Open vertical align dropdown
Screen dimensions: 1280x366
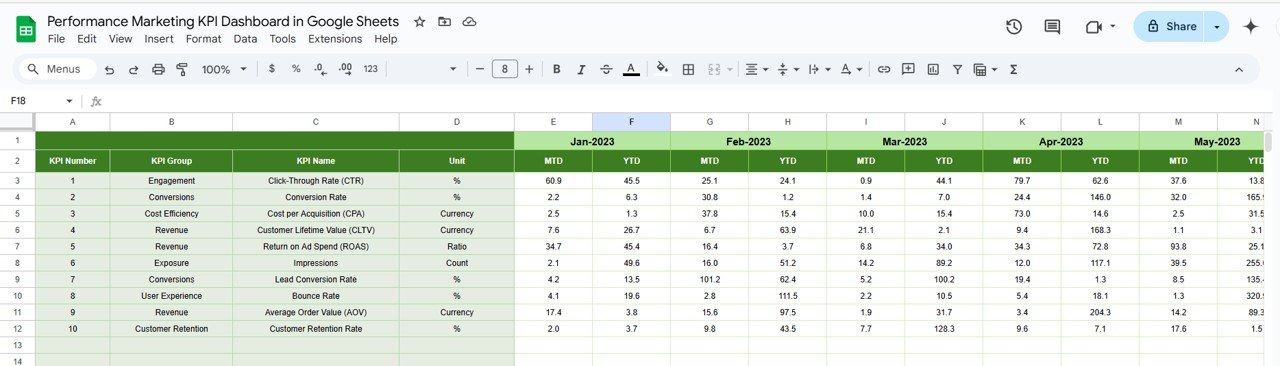[x=787, y=69]
